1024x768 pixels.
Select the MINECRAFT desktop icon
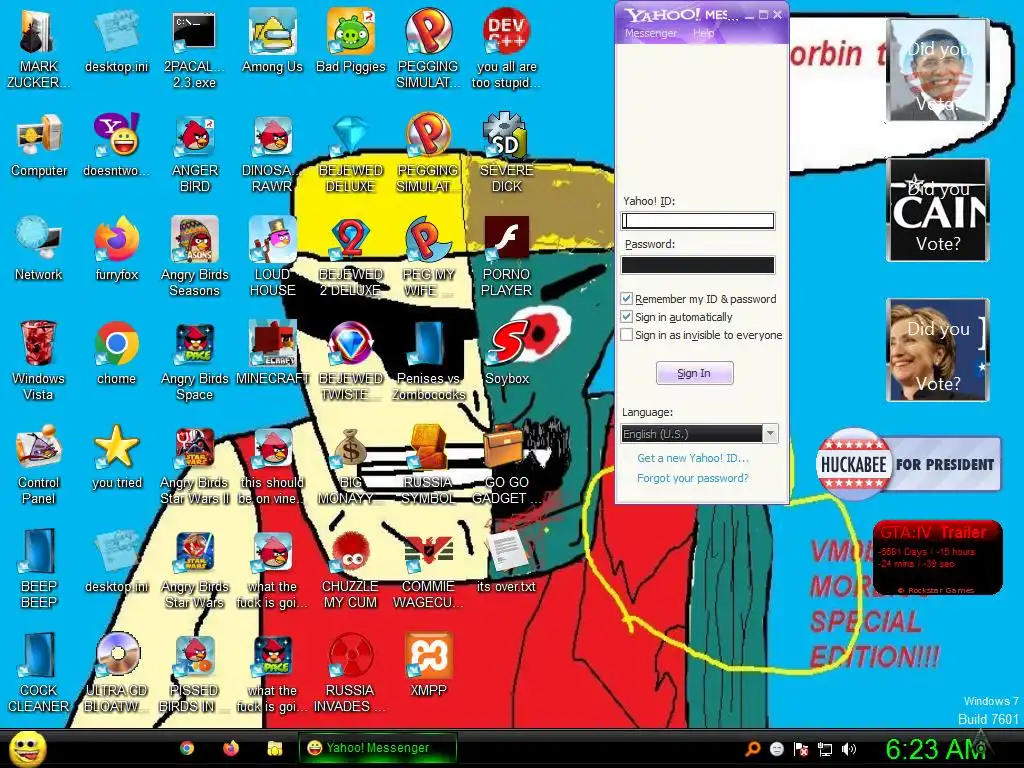point(272,353)
